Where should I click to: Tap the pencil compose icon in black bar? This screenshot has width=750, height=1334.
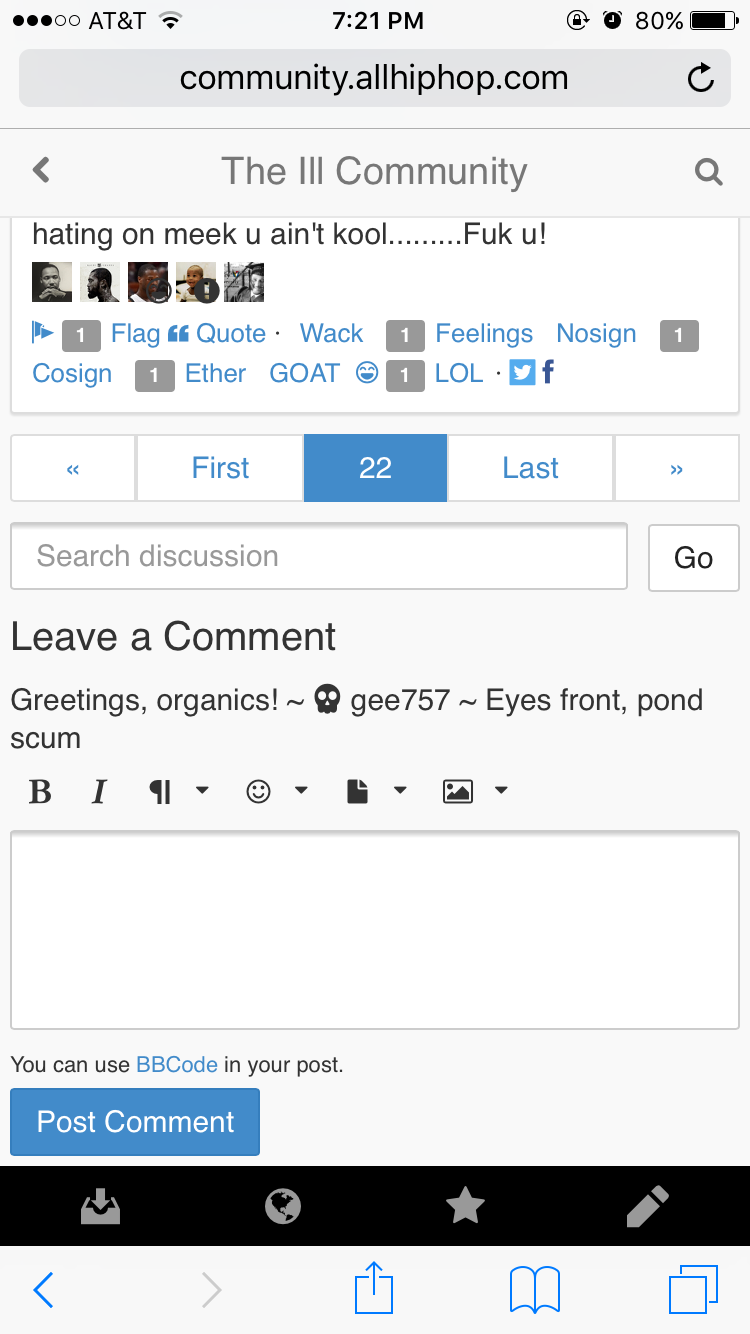(x=647, y=1206)
